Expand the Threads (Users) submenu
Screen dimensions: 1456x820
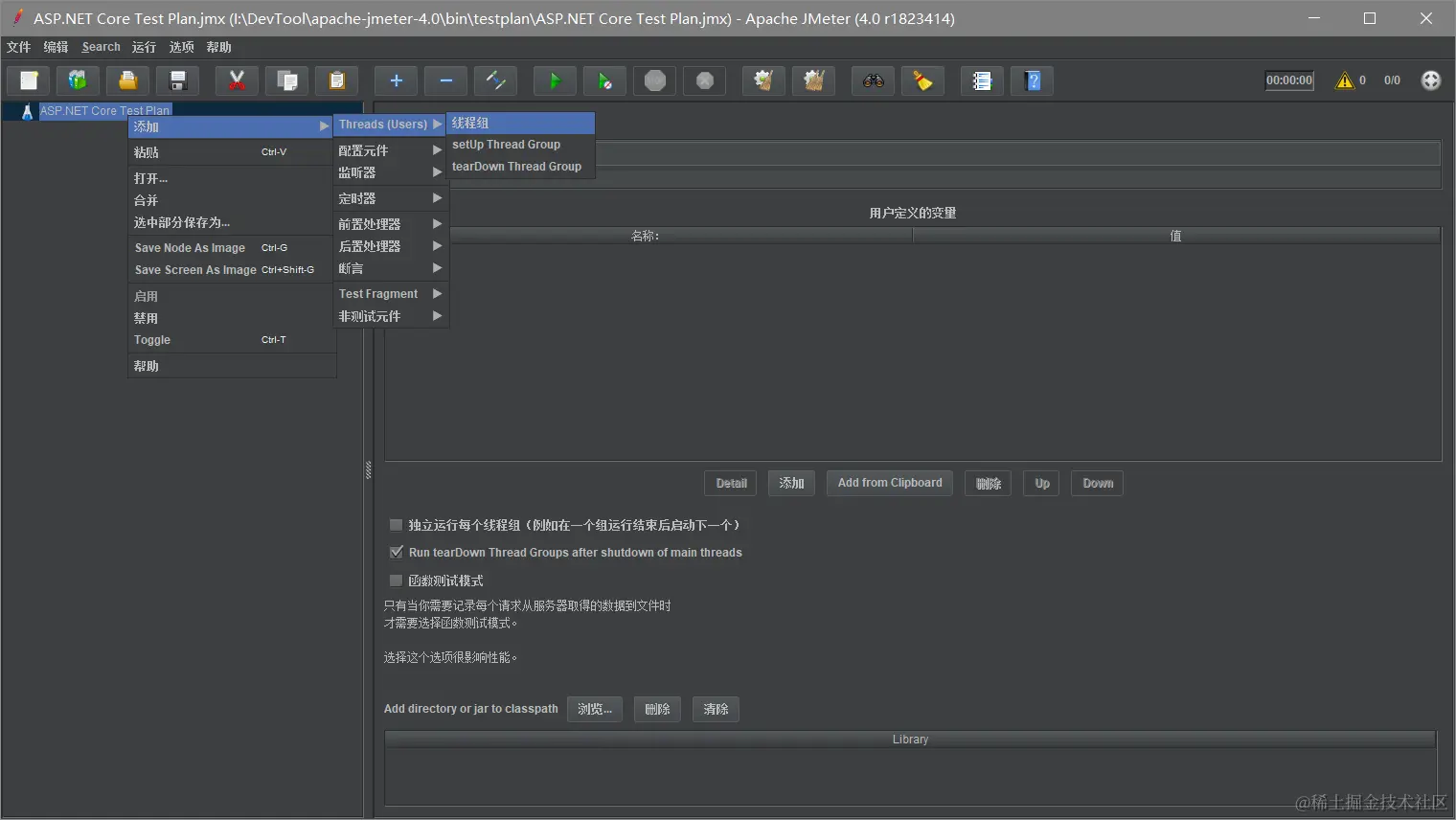390,125
